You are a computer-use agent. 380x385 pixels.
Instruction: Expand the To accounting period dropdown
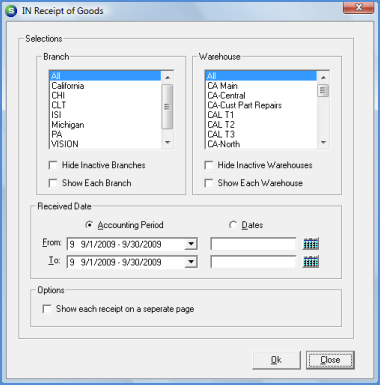pos(191,262)
